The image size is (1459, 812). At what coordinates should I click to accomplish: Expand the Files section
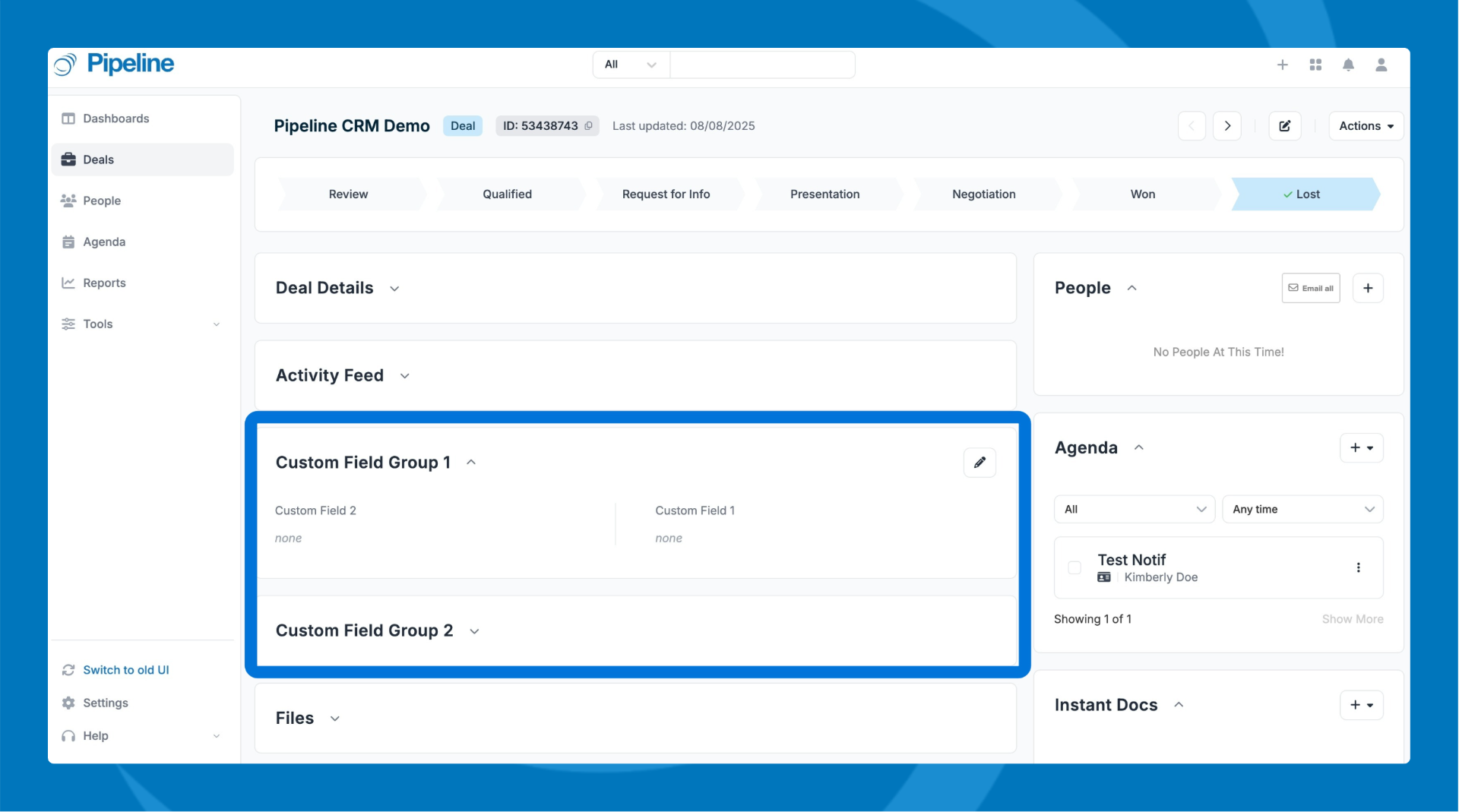click(x=335, y=719)
